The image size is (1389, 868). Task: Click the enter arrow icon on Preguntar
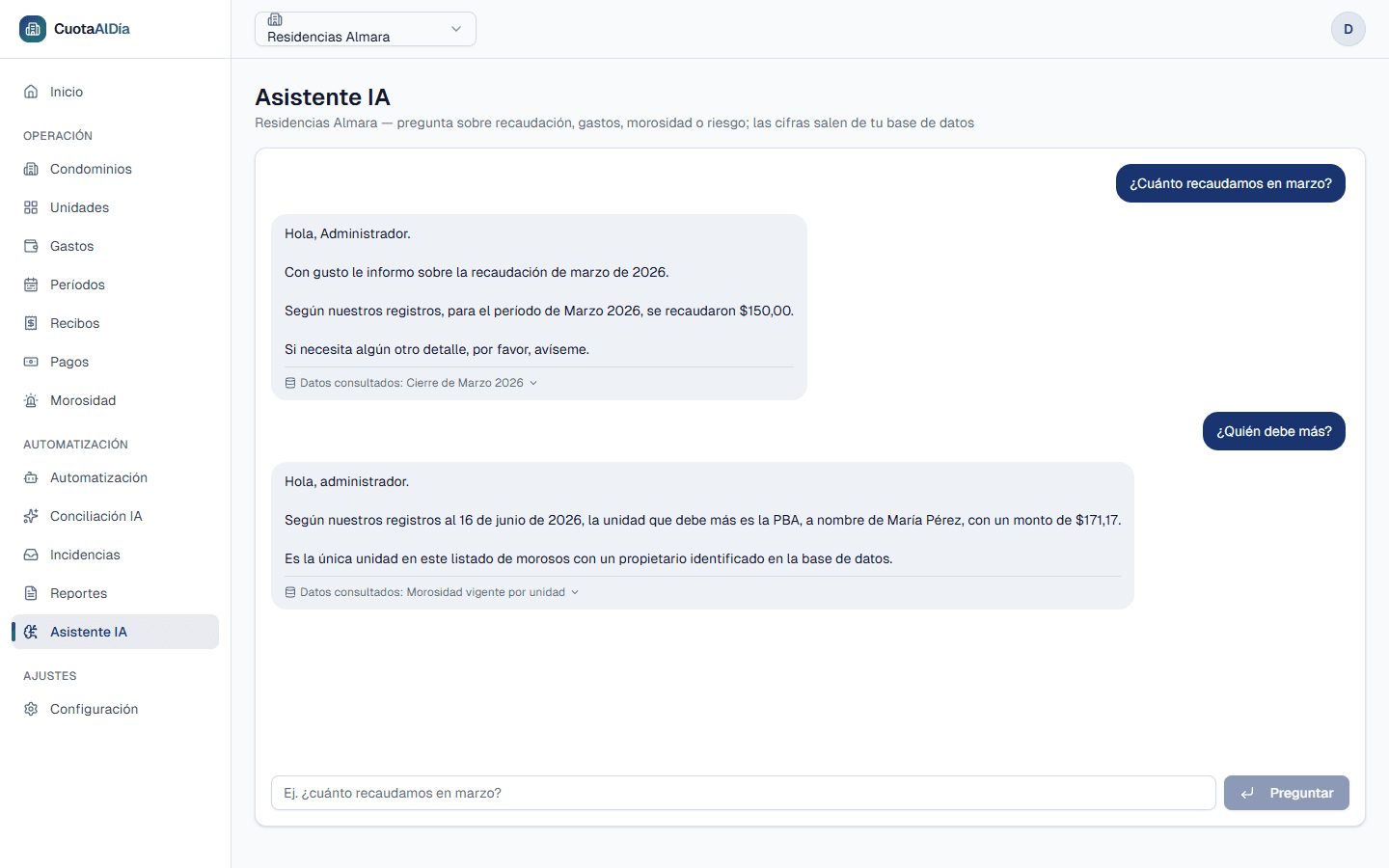point(1247,793)
